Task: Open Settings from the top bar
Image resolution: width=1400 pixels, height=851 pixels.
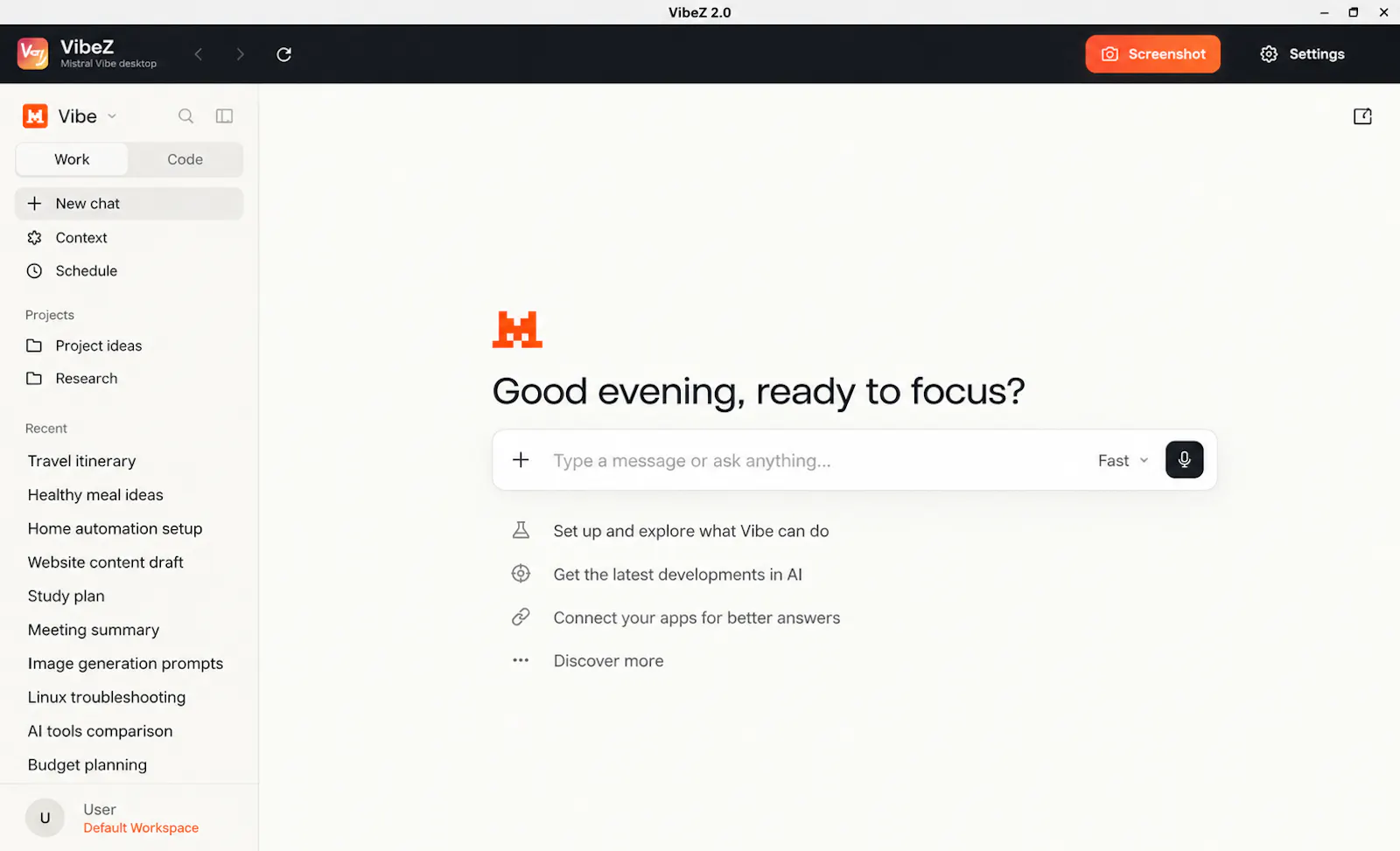Action: pyautogui.click(x=1302, y=54)
